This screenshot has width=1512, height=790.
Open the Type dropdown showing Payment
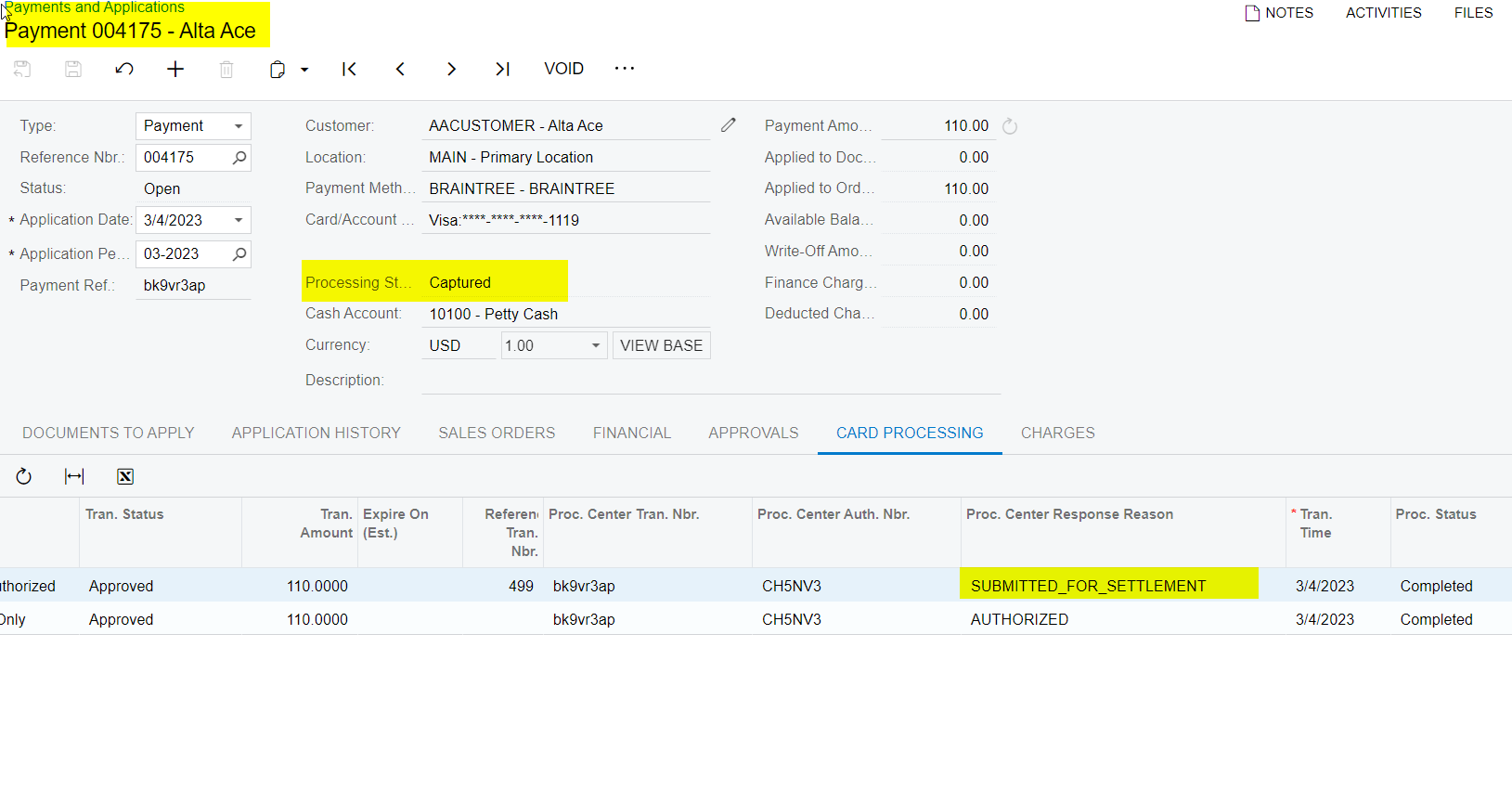pos(239,126)
